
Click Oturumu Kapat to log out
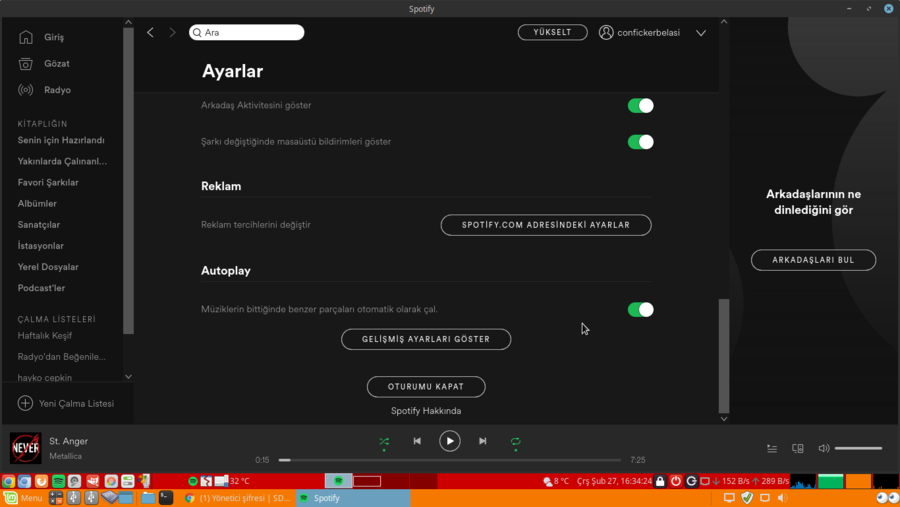coord(426,387)
